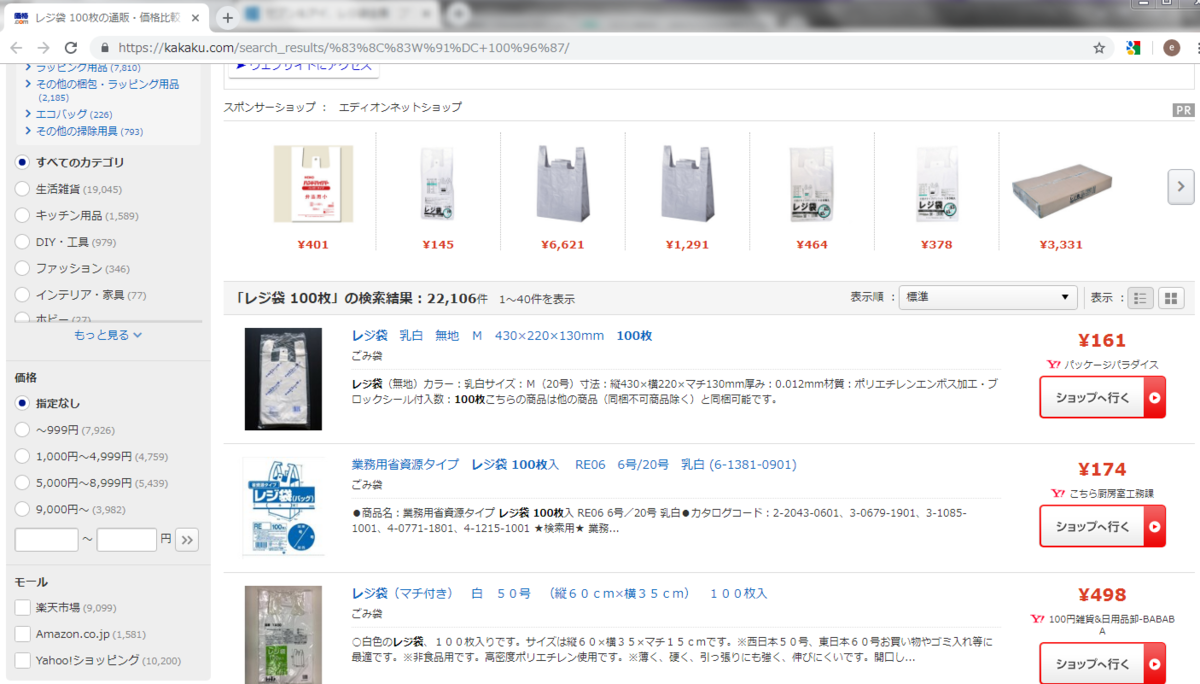Select 5,000円～8,999円 price radio

click(23, 483)
